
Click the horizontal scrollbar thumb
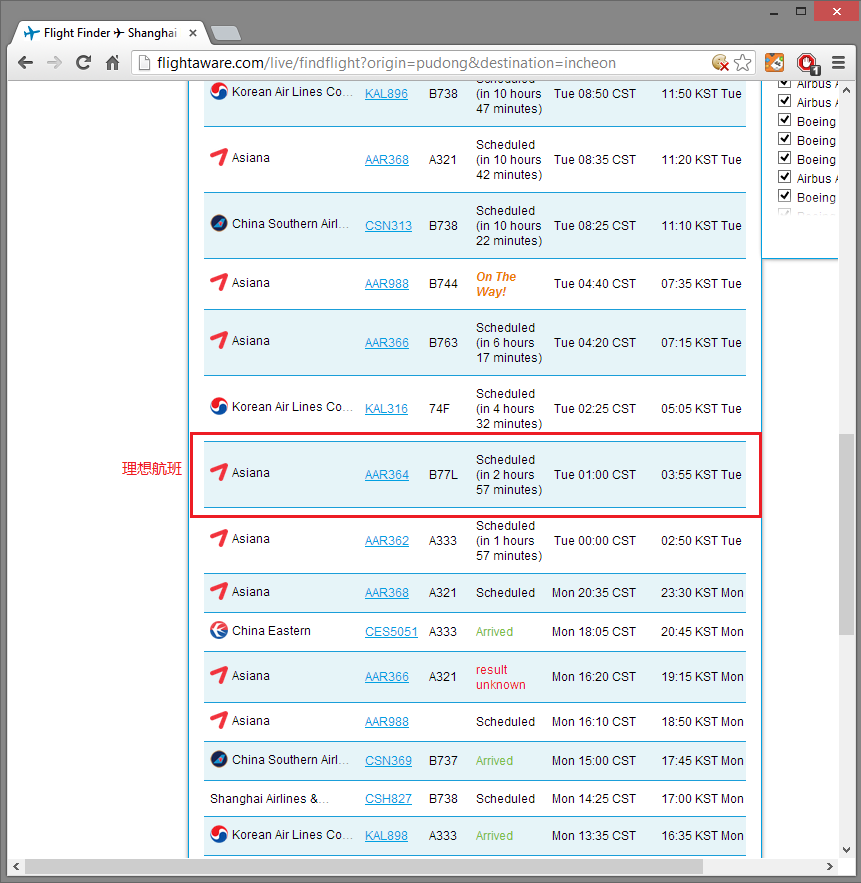(x=364, y=866)
